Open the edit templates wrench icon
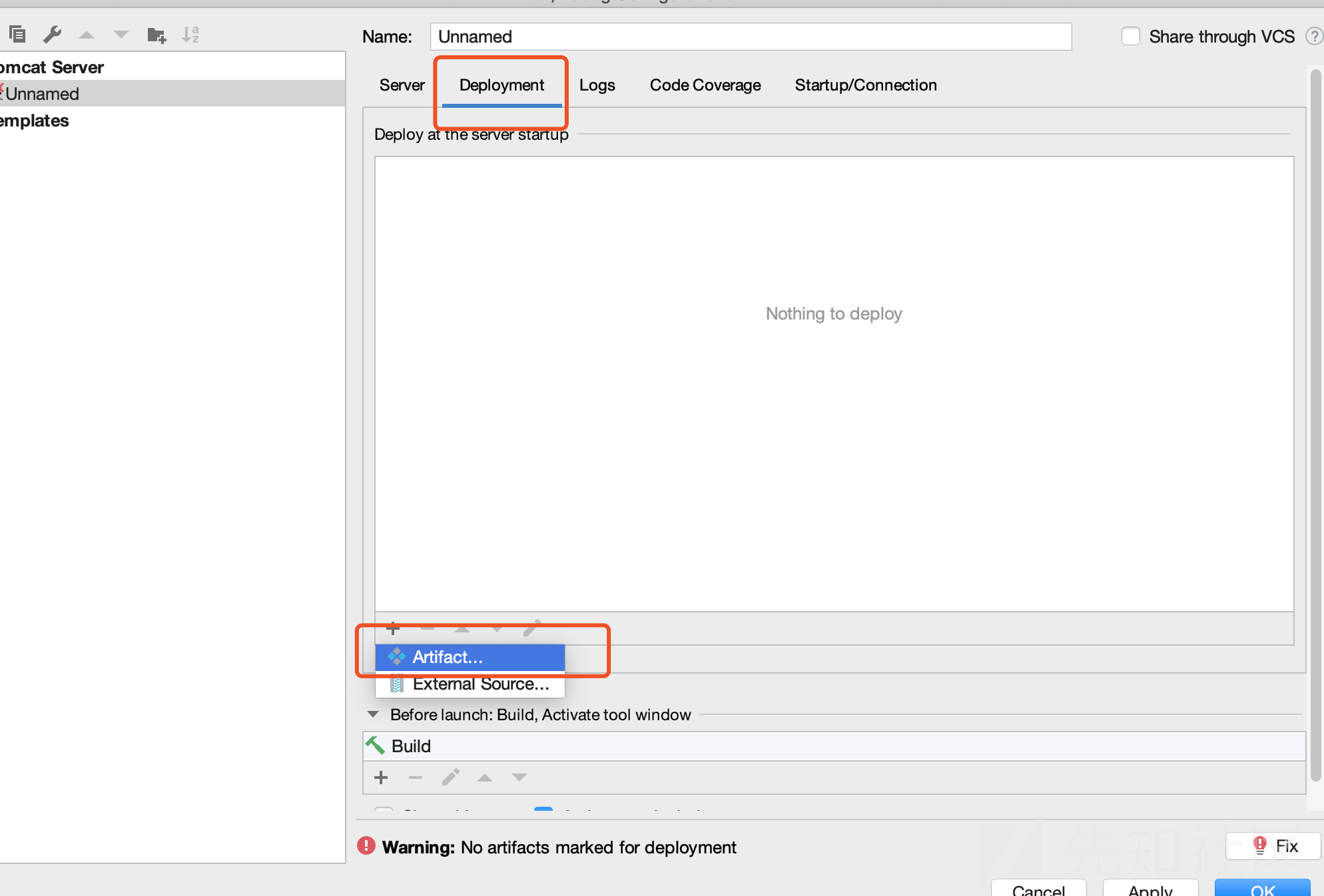 [x=52, y=34]
